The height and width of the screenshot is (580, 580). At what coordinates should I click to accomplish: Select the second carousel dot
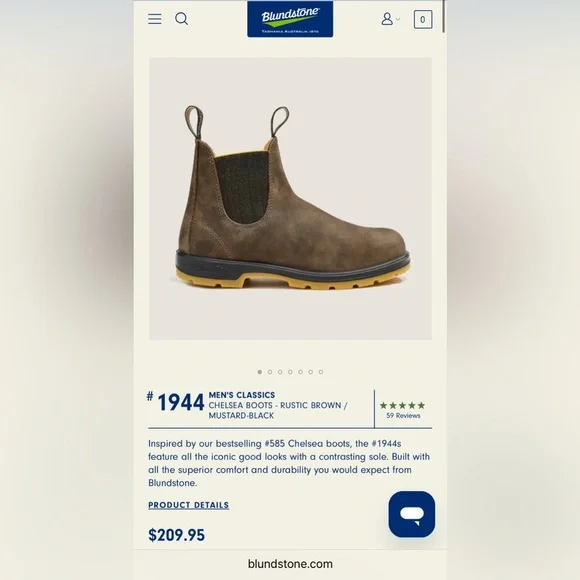(x=270, y=372)
